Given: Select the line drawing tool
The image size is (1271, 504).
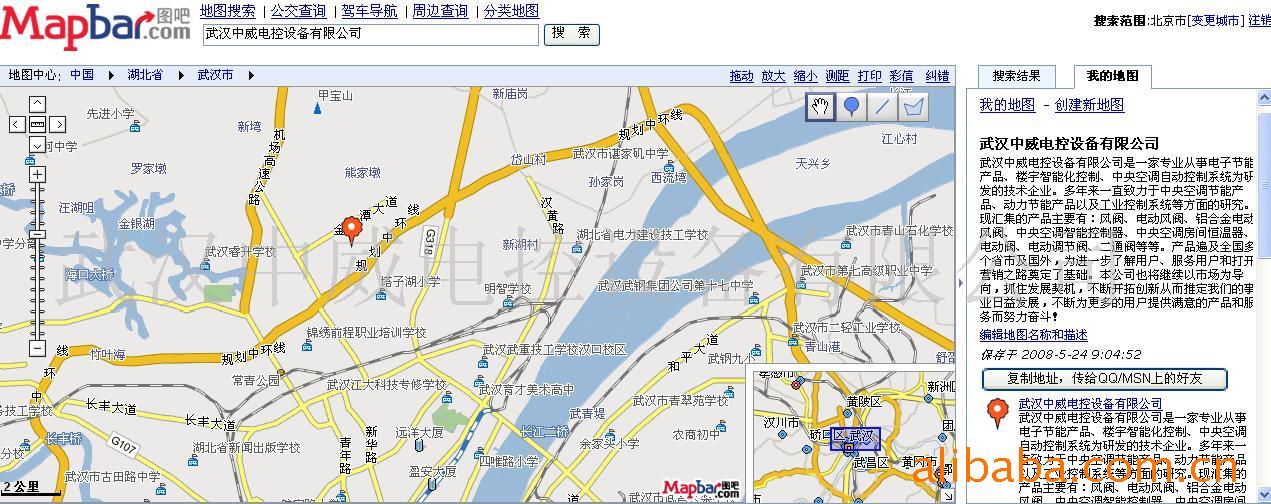Looking at the screenshot, I should pyautogui.click(x=882, y=107).
